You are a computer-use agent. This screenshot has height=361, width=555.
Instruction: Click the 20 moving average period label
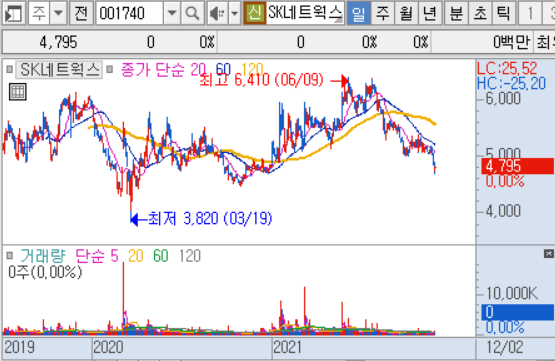click(198, 70)
